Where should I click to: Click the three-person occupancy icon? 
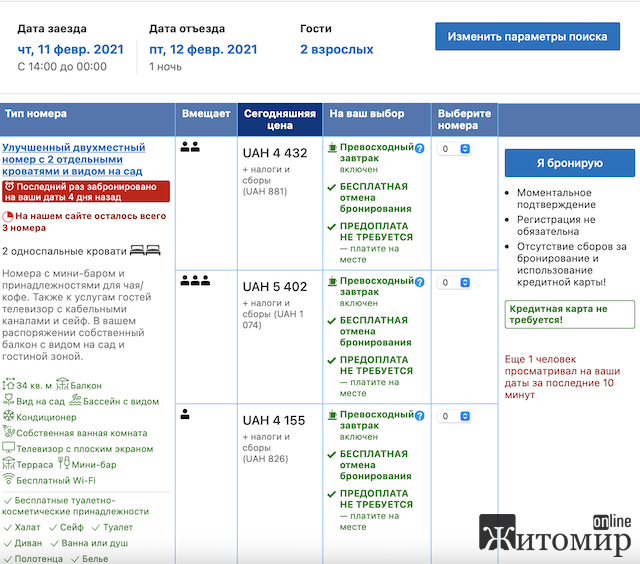click(x=195, y=280)
